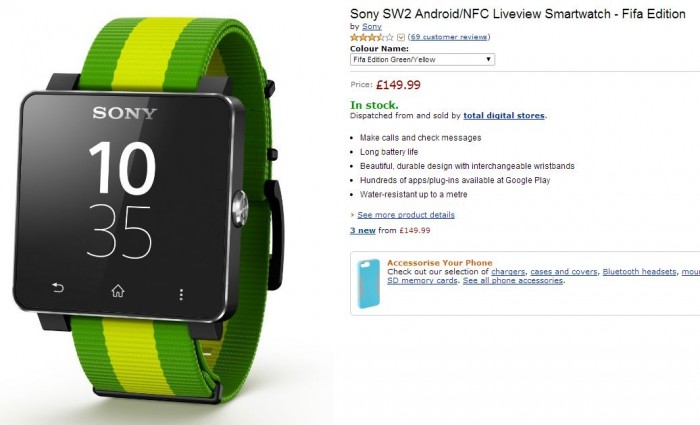Open the 3 new offers link
Viewport: 700px width, 425px height.
point(363,231)
